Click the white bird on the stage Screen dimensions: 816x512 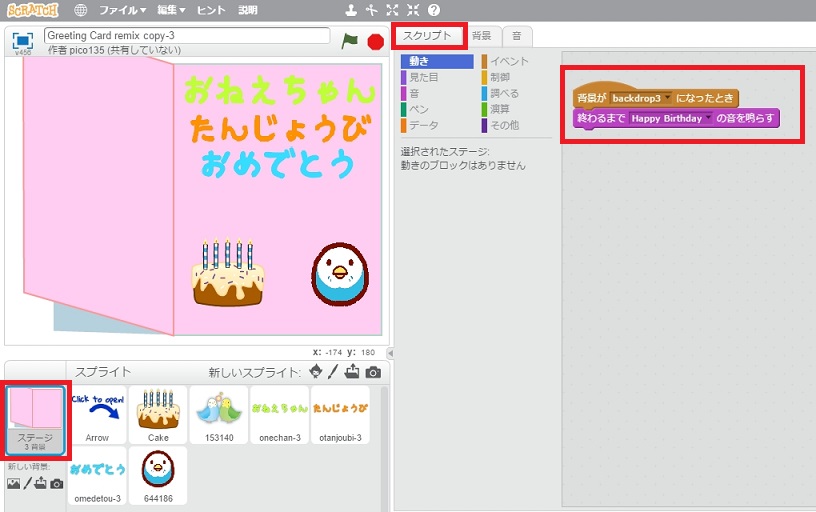340,274
